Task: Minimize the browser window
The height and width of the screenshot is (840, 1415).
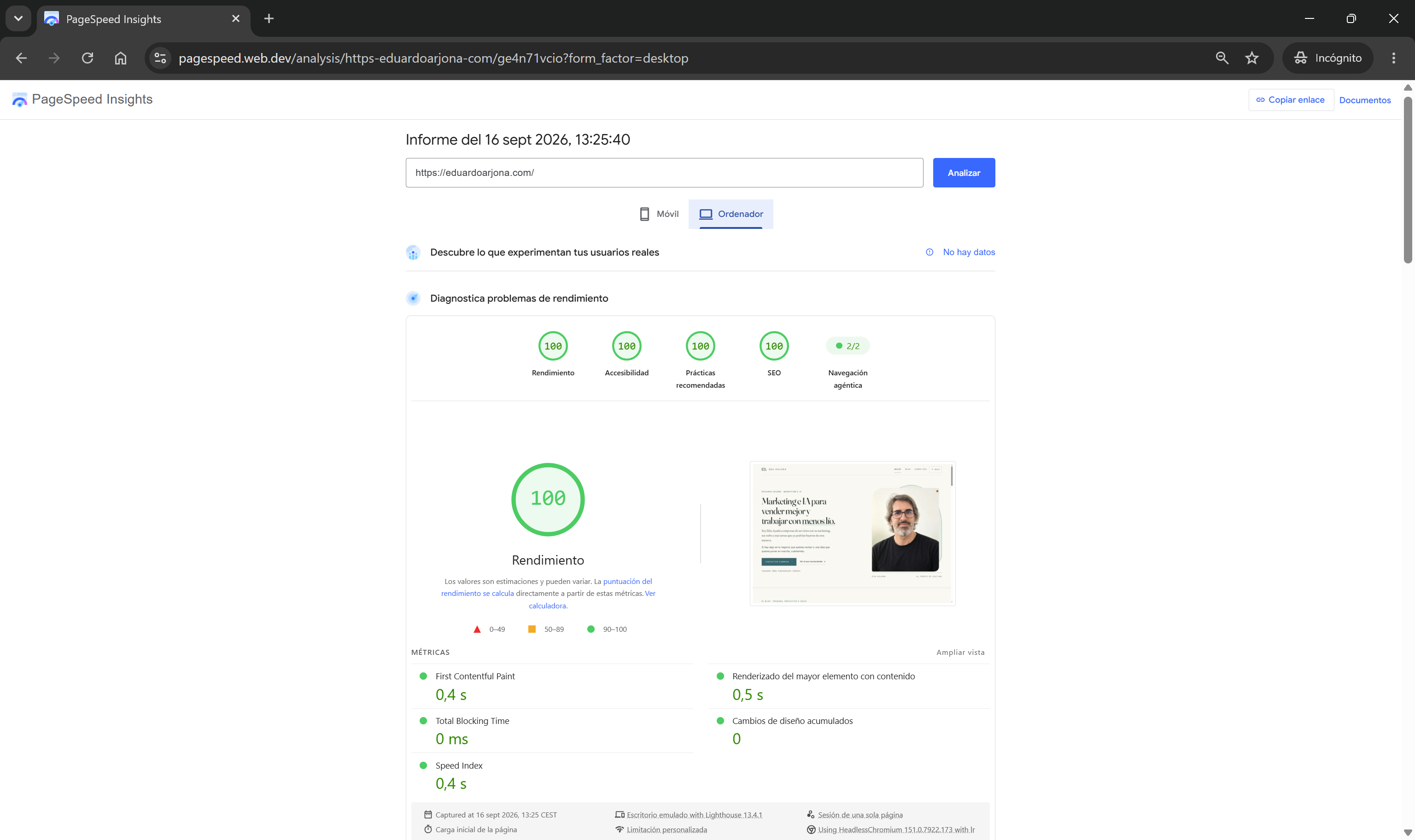Action: [x=1309, y=19]
